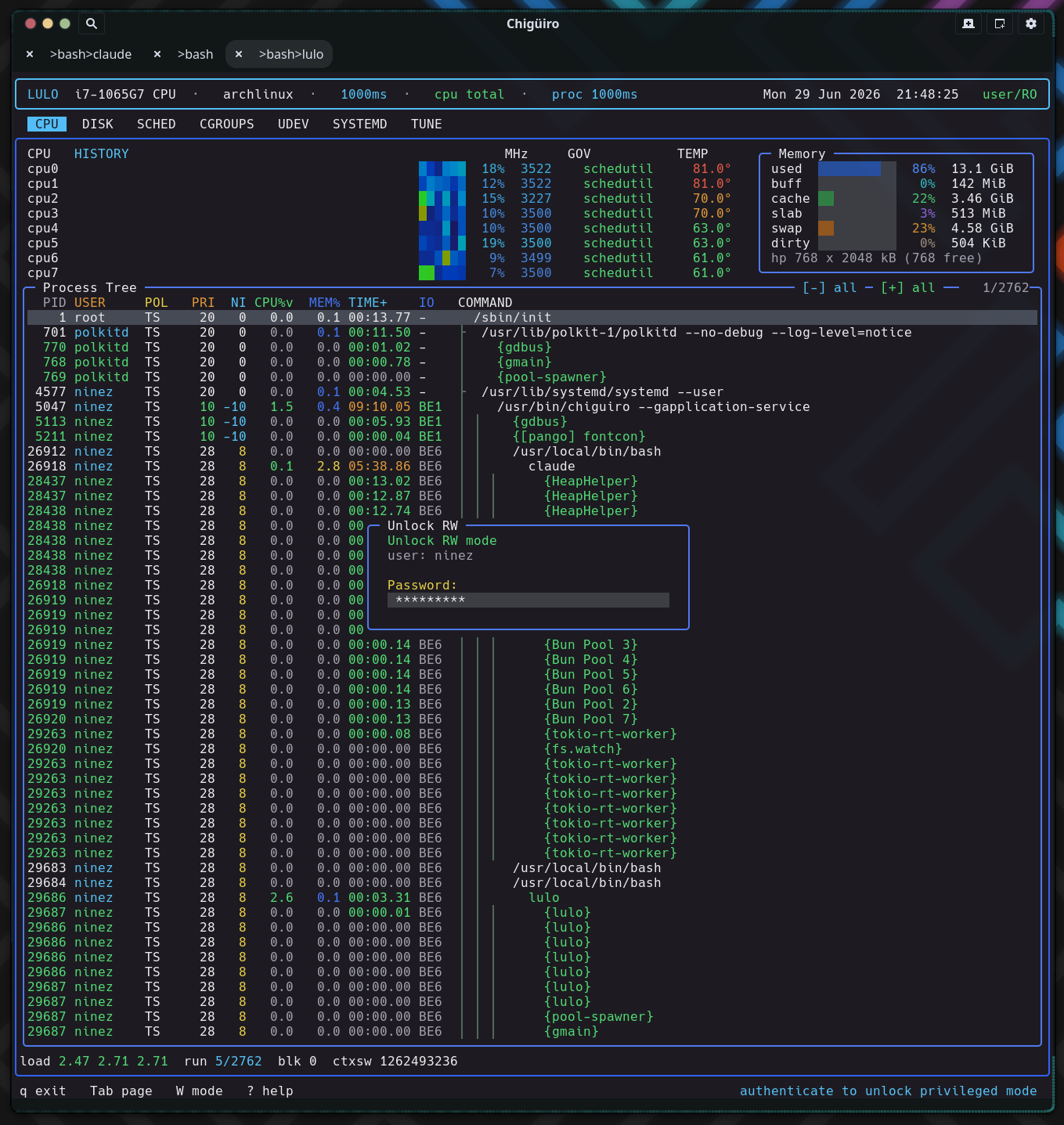This screenshot has height=1125, width=1064.
Task: Click the q exit shortcut
Action: coord(43,1091)
